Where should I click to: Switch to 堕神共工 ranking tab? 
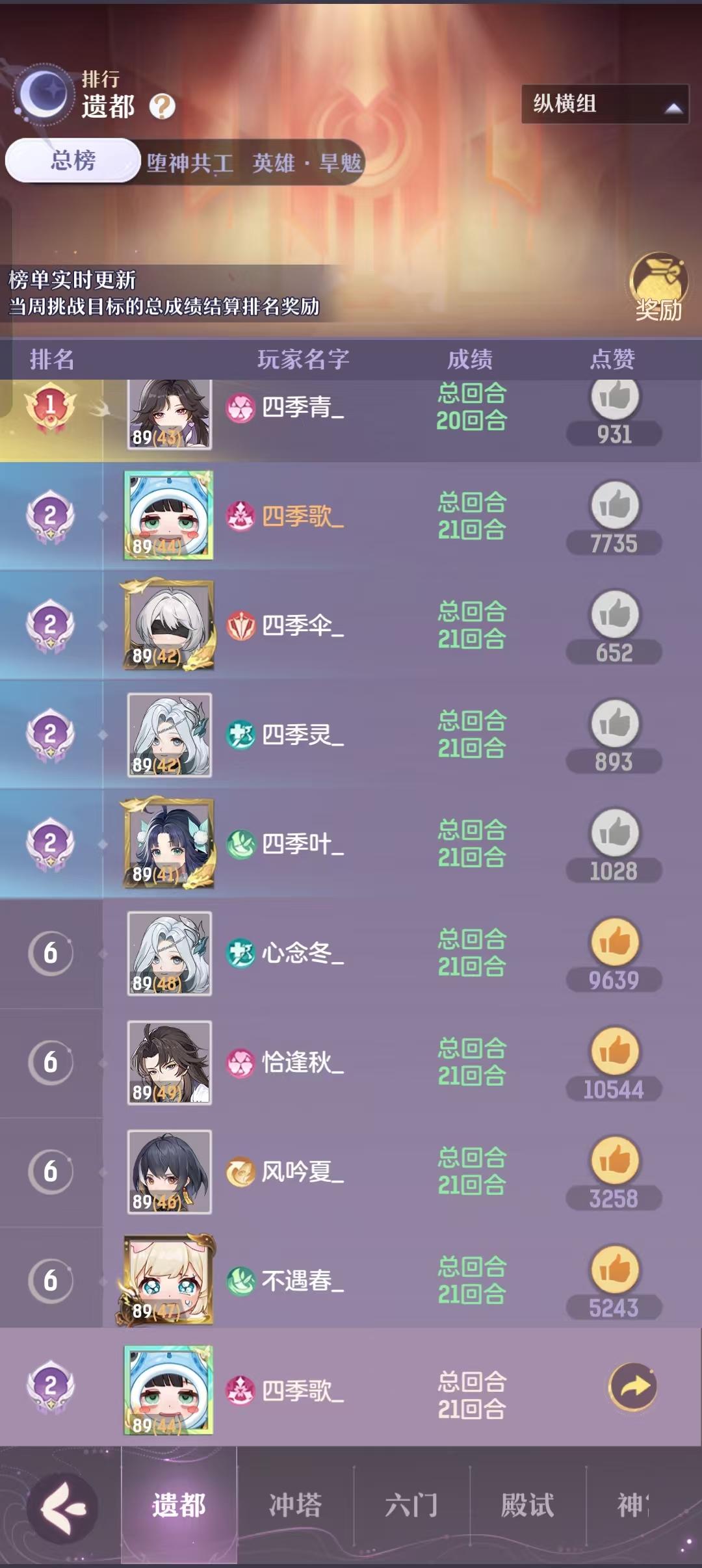190,163
